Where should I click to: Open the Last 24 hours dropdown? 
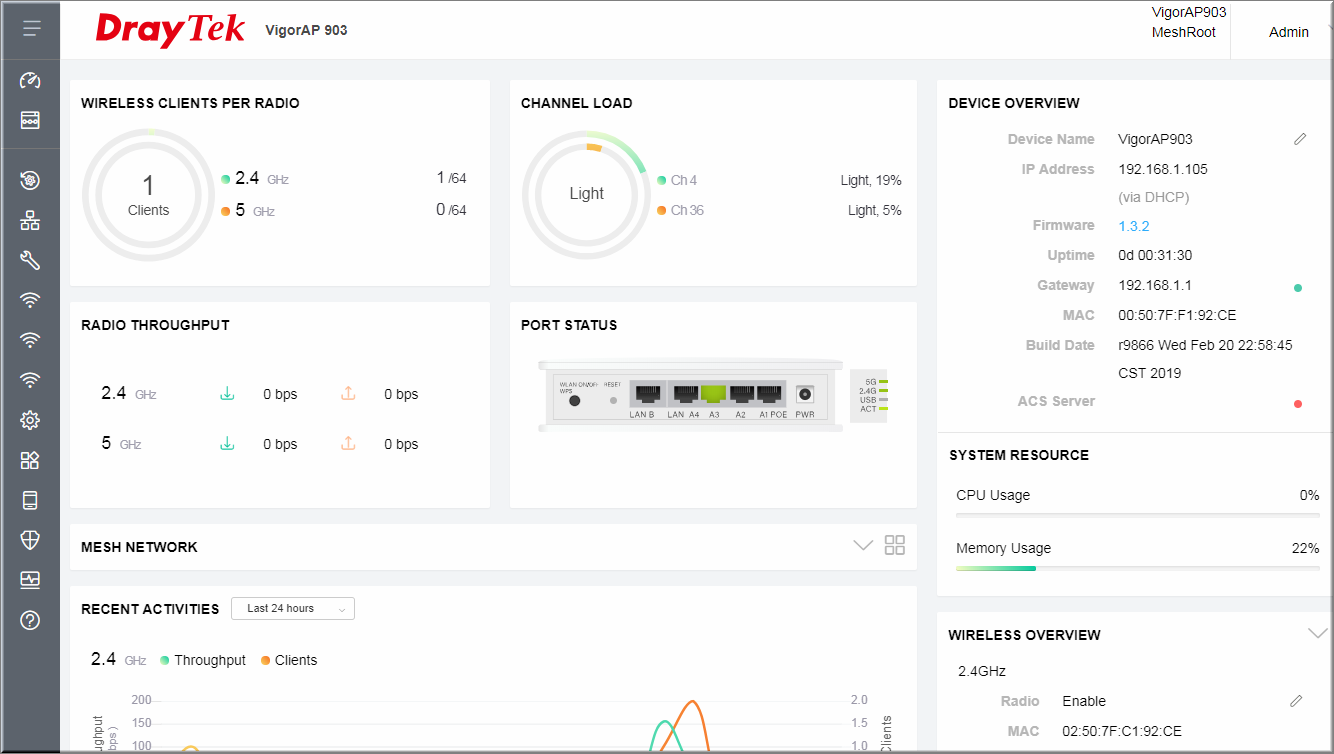[293, 608]
